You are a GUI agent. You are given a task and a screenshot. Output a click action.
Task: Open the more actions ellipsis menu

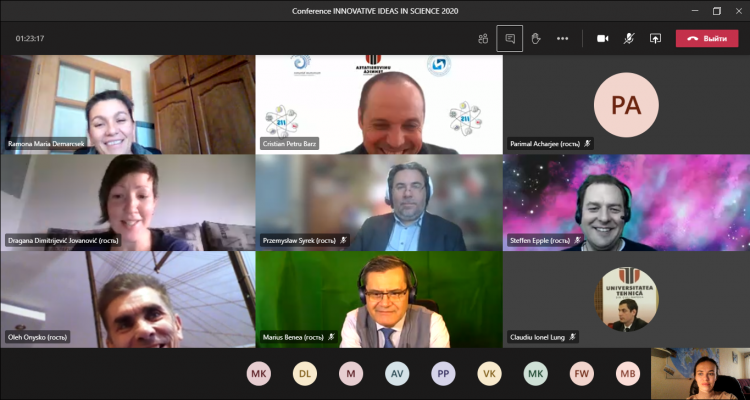(562, 38)
